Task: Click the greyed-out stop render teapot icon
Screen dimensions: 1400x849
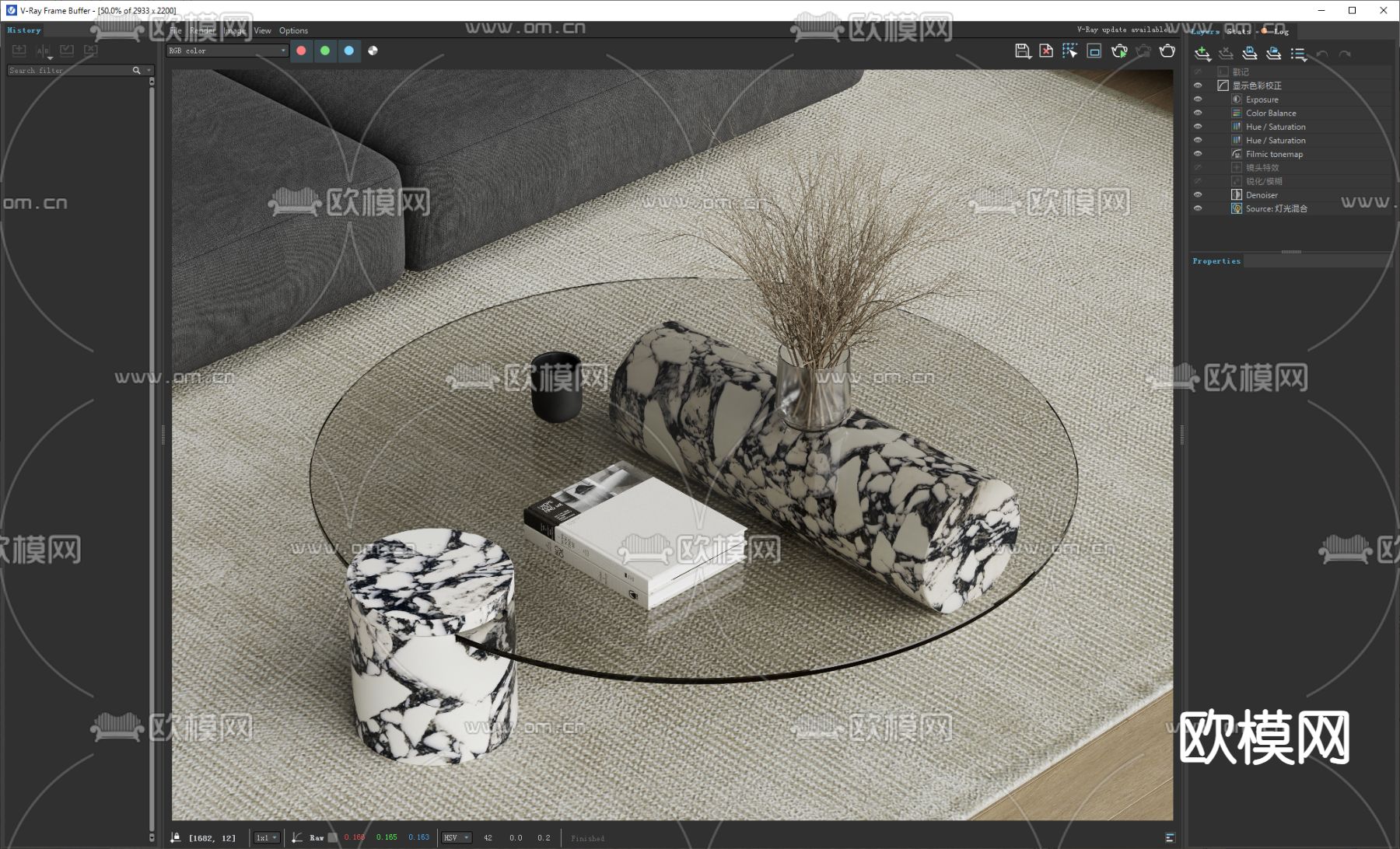Action: click(1143, 51)
